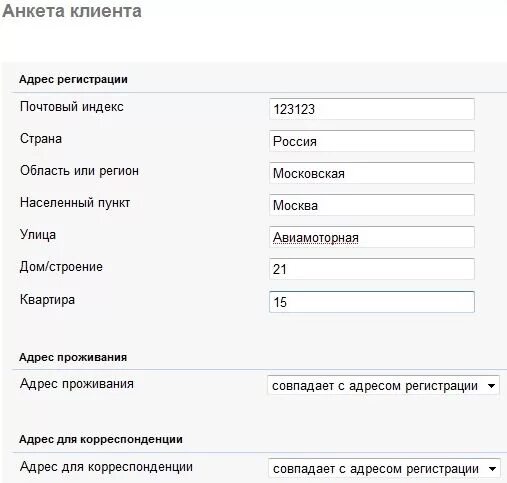507x483 pixels.
Task: Focus the Квартира field with value 15
Action: (372, 302)
